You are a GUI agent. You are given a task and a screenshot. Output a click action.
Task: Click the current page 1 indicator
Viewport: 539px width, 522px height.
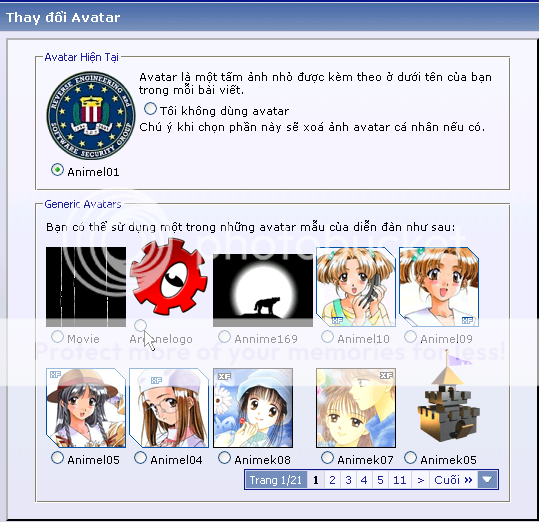pyautogui.click(x=316, y=480)
